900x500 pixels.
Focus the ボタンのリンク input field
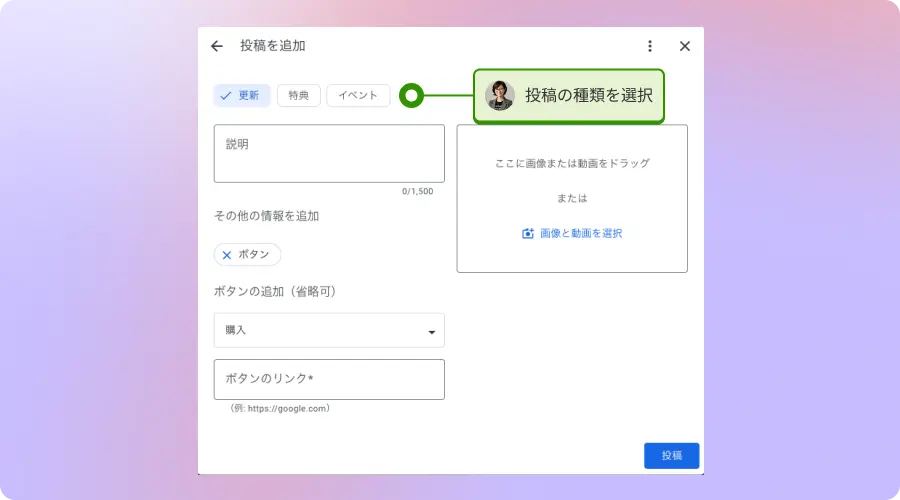click(329, 379)
